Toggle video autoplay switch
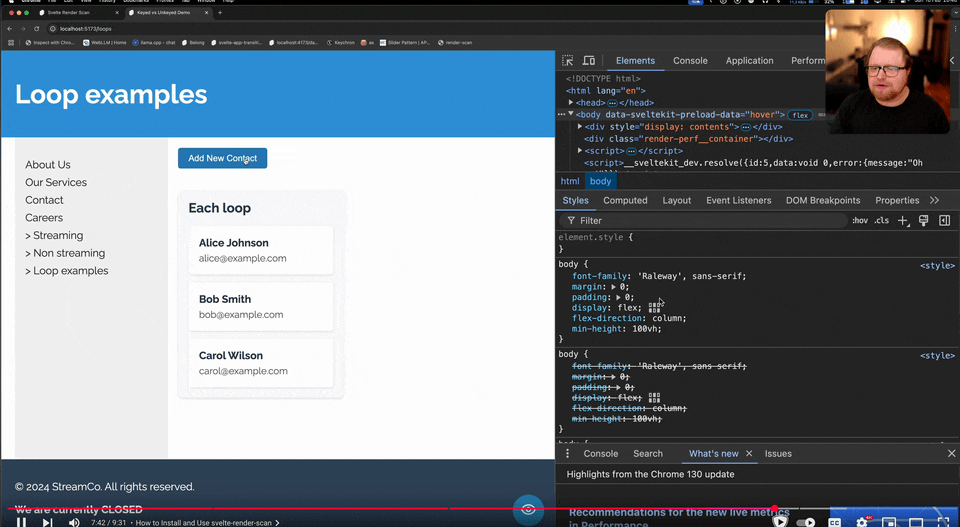This screenshot has height=527, width=960. [x=805, y=522]
